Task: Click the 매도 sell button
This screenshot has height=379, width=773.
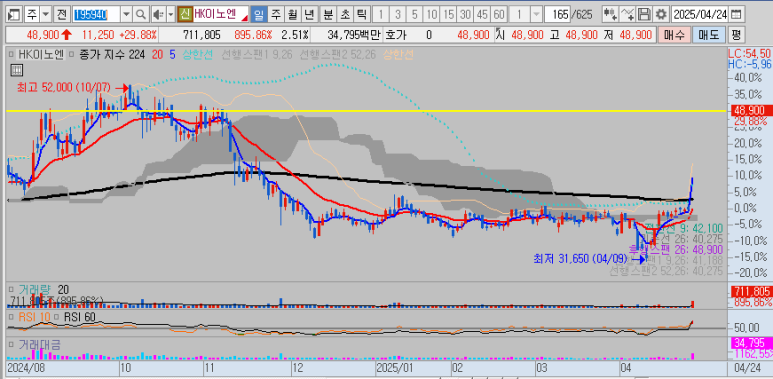Action: tap(708, 35)
